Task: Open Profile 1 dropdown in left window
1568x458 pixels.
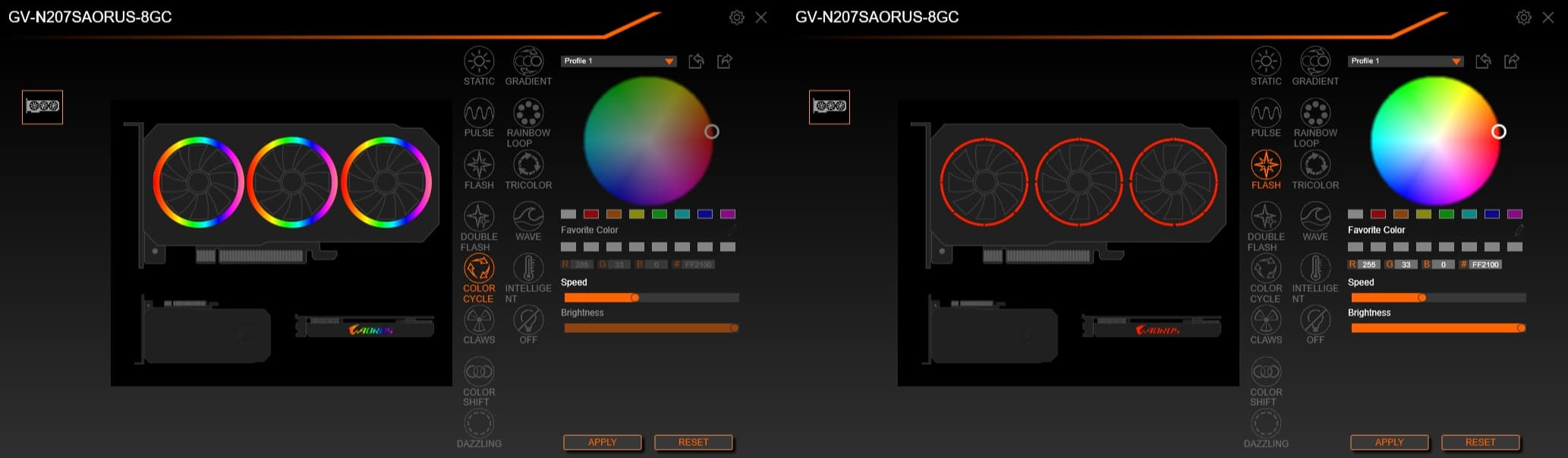Action: [x=619, y=61]
